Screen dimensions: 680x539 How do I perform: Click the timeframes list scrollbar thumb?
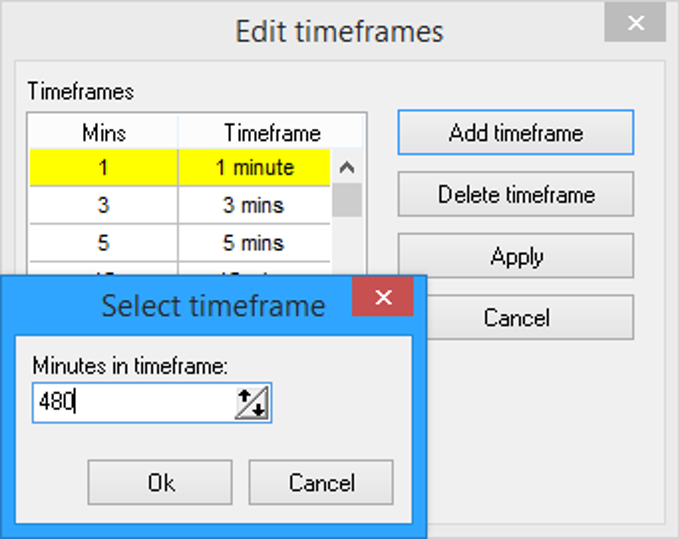pyautogui.click(x=347, y=199)
